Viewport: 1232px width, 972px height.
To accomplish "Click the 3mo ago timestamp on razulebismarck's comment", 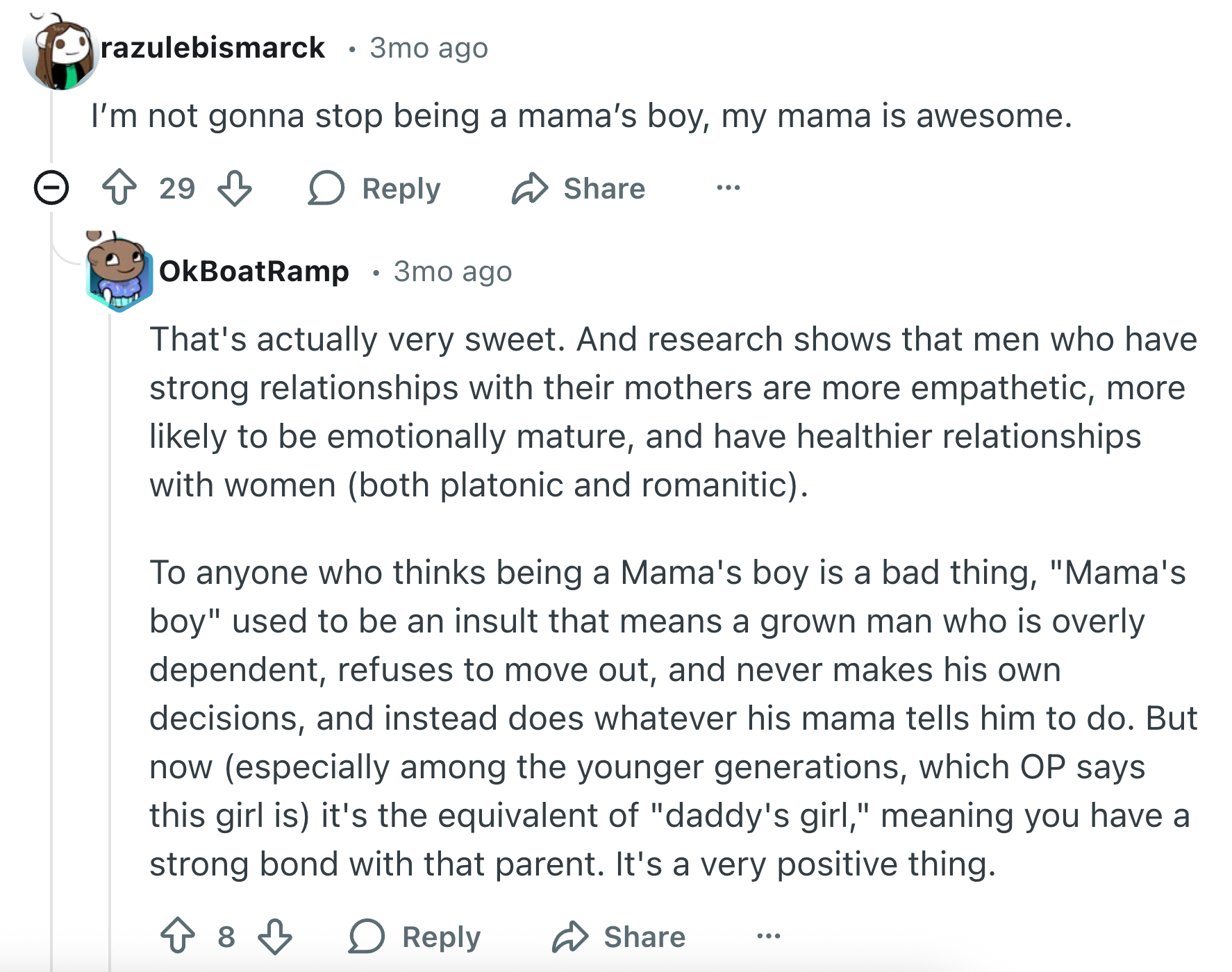I will (428, 48).
